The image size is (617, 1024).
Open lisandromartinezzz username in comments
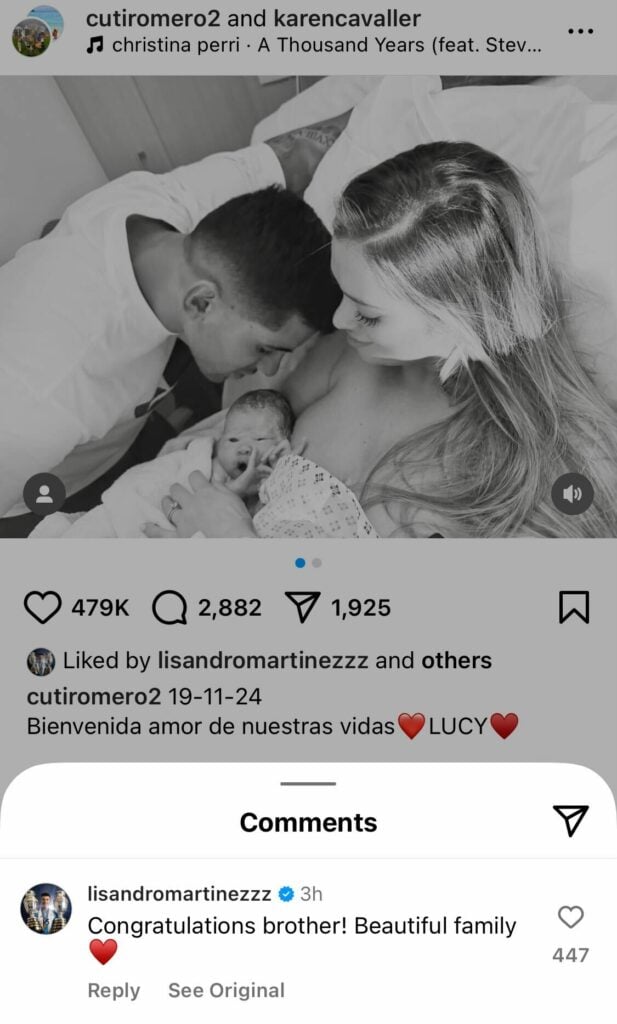[179, 893]
